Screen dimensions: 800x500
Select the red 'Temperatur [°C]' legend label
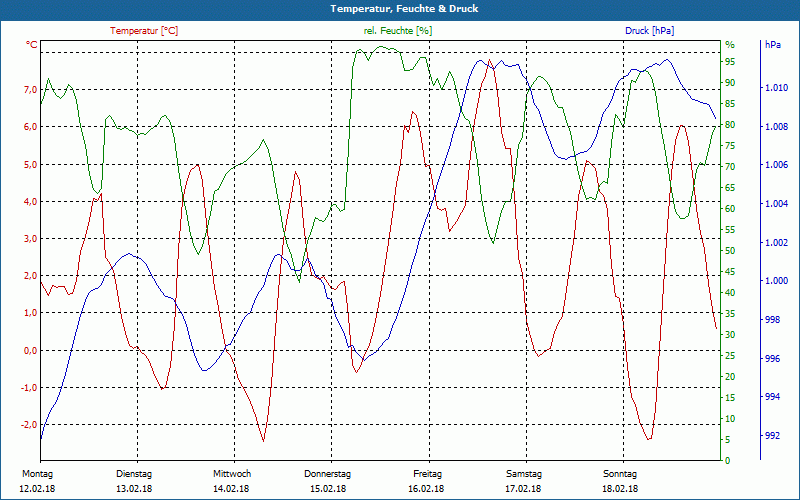144,31
